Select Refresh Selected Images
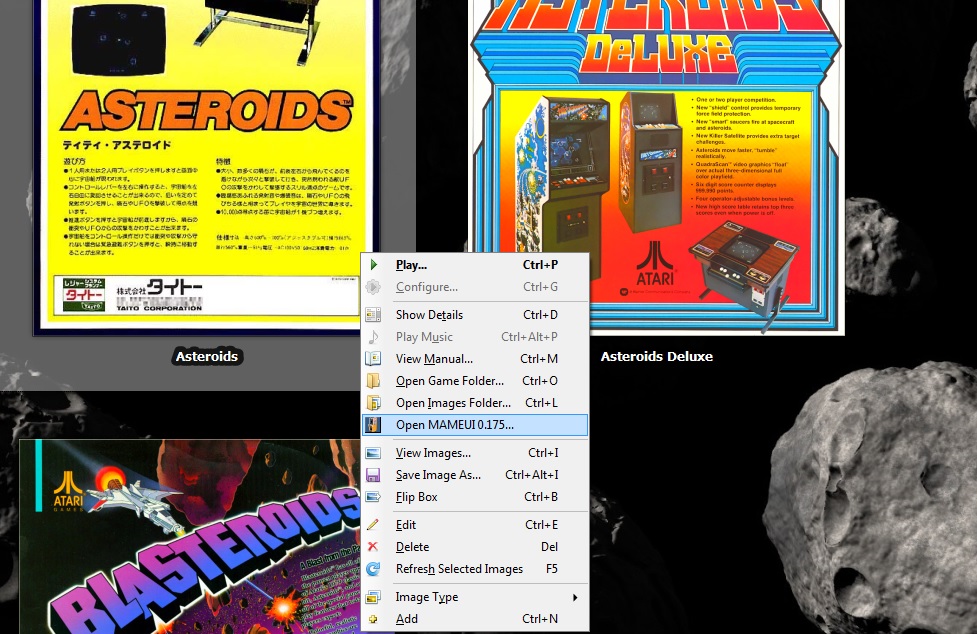The width and height of the screenshot is (977, 634). point(475,569)
